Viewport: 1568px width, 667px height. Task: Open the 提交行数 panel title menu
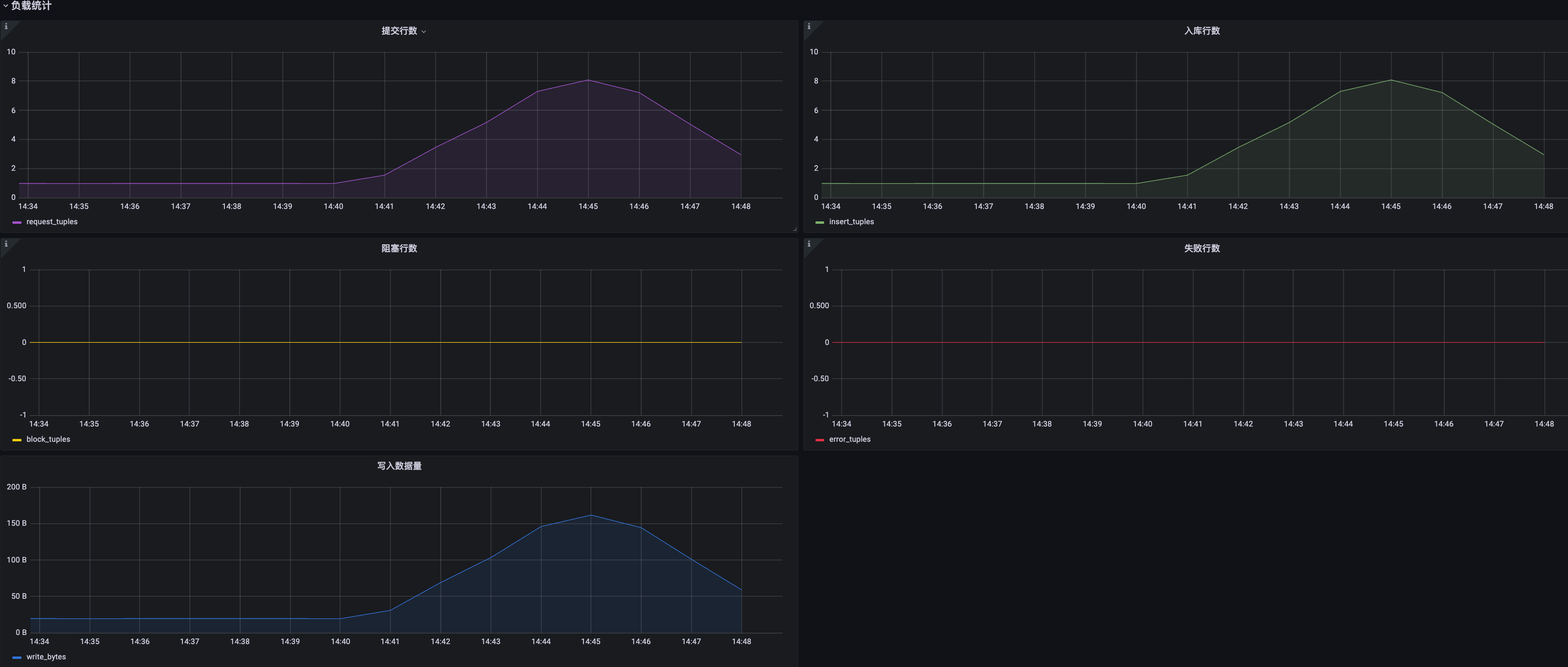[403, 31]
